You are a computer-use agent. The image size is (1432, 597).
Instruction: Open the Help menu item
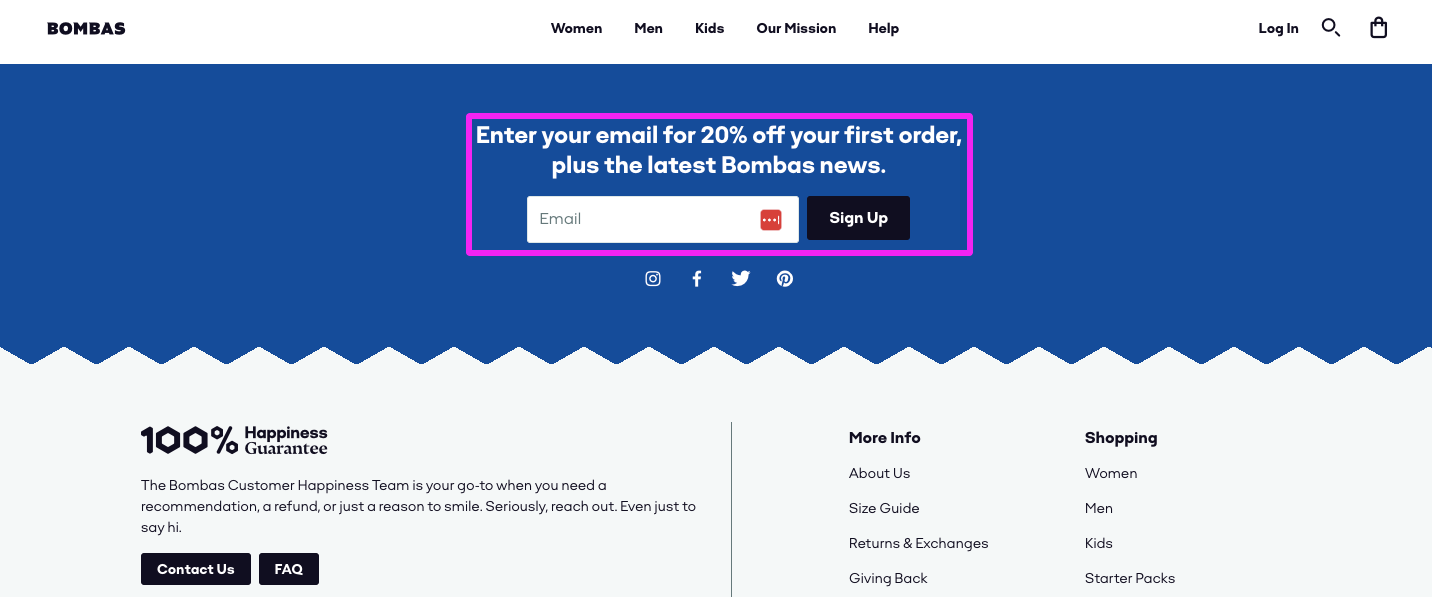[883, 28]
